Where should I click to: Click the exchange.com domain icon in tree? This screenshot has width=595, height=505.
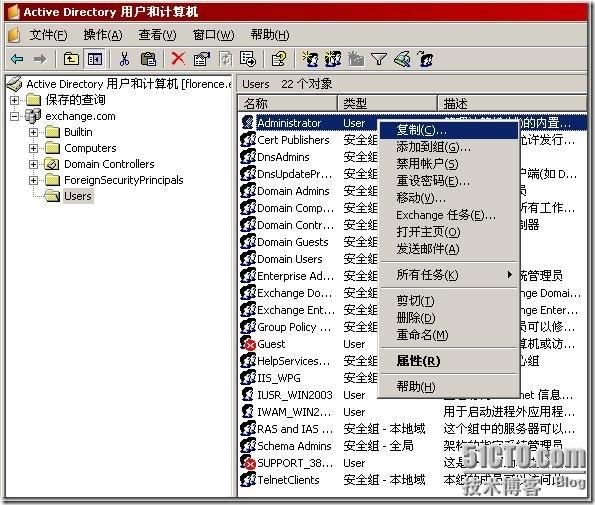pyautogui.click(x=33, y=116)
